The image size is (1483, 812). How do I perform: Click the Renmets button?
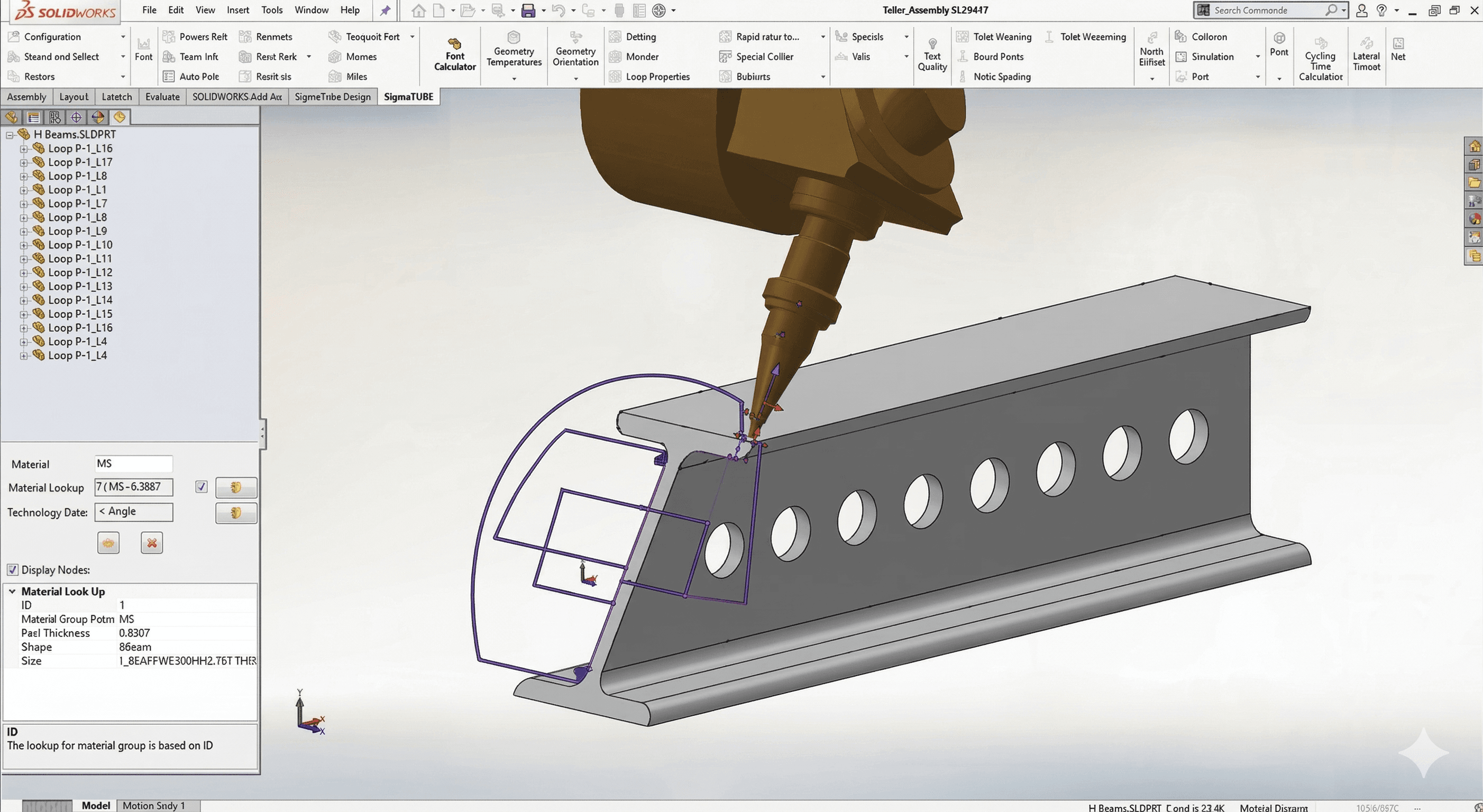point(266,37)
